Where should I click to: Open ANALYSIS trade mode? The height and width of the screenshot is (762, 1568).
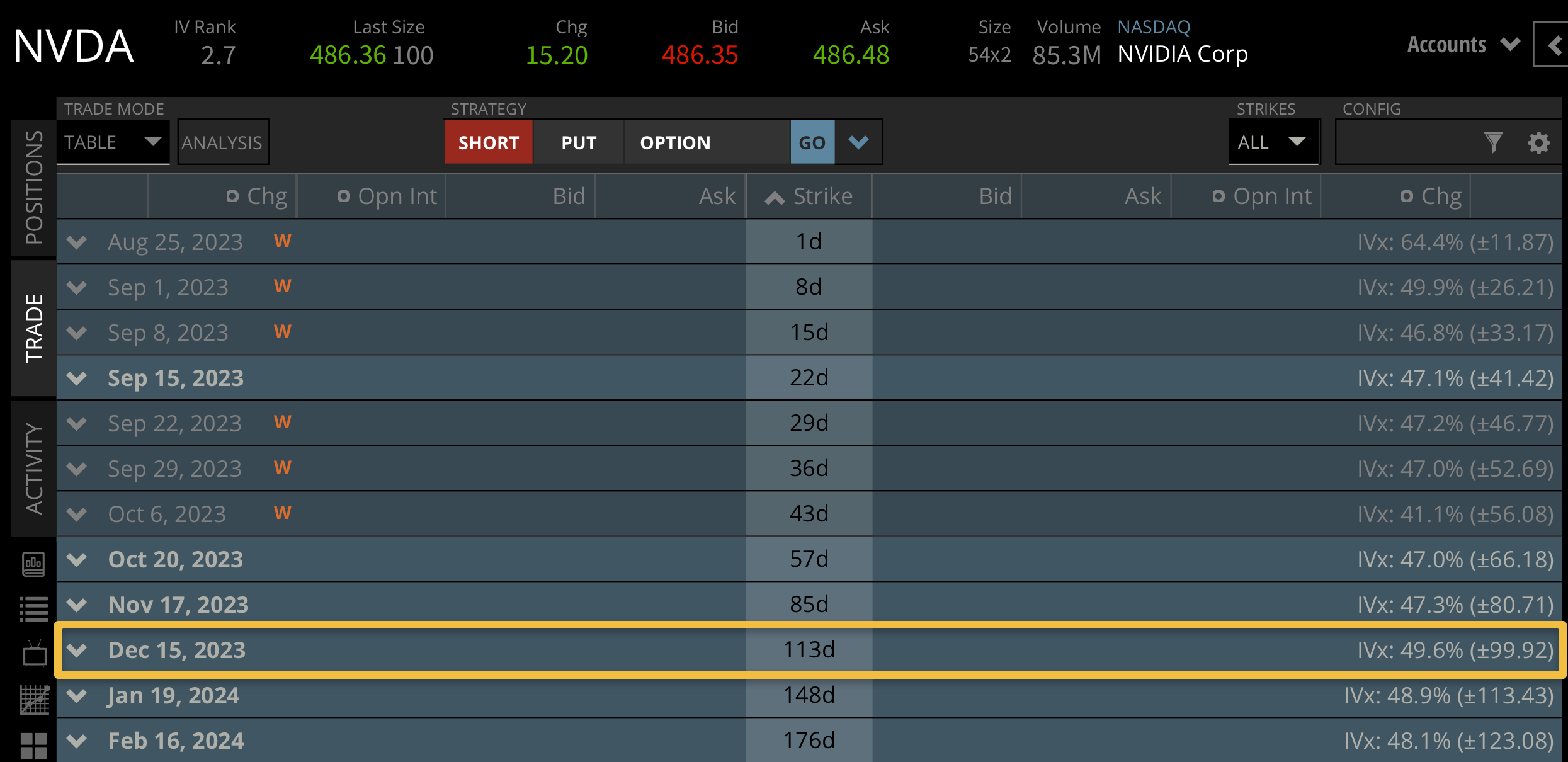tap(222, 142)
